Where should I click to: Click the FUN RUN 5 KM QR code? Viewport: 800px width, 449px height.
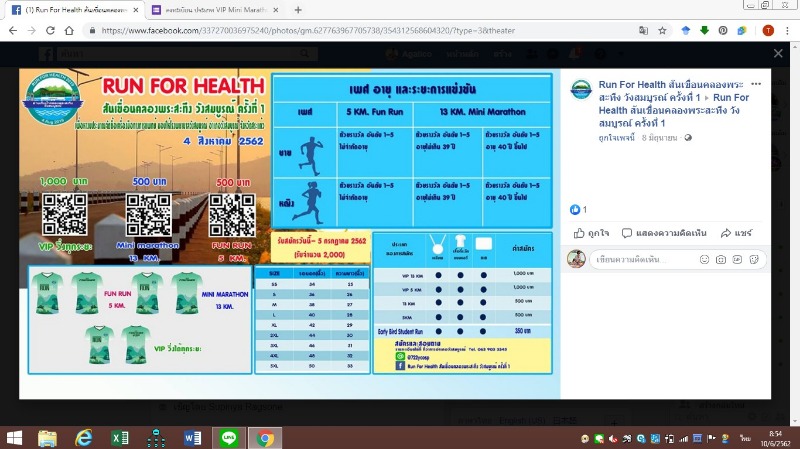[232, 215]
